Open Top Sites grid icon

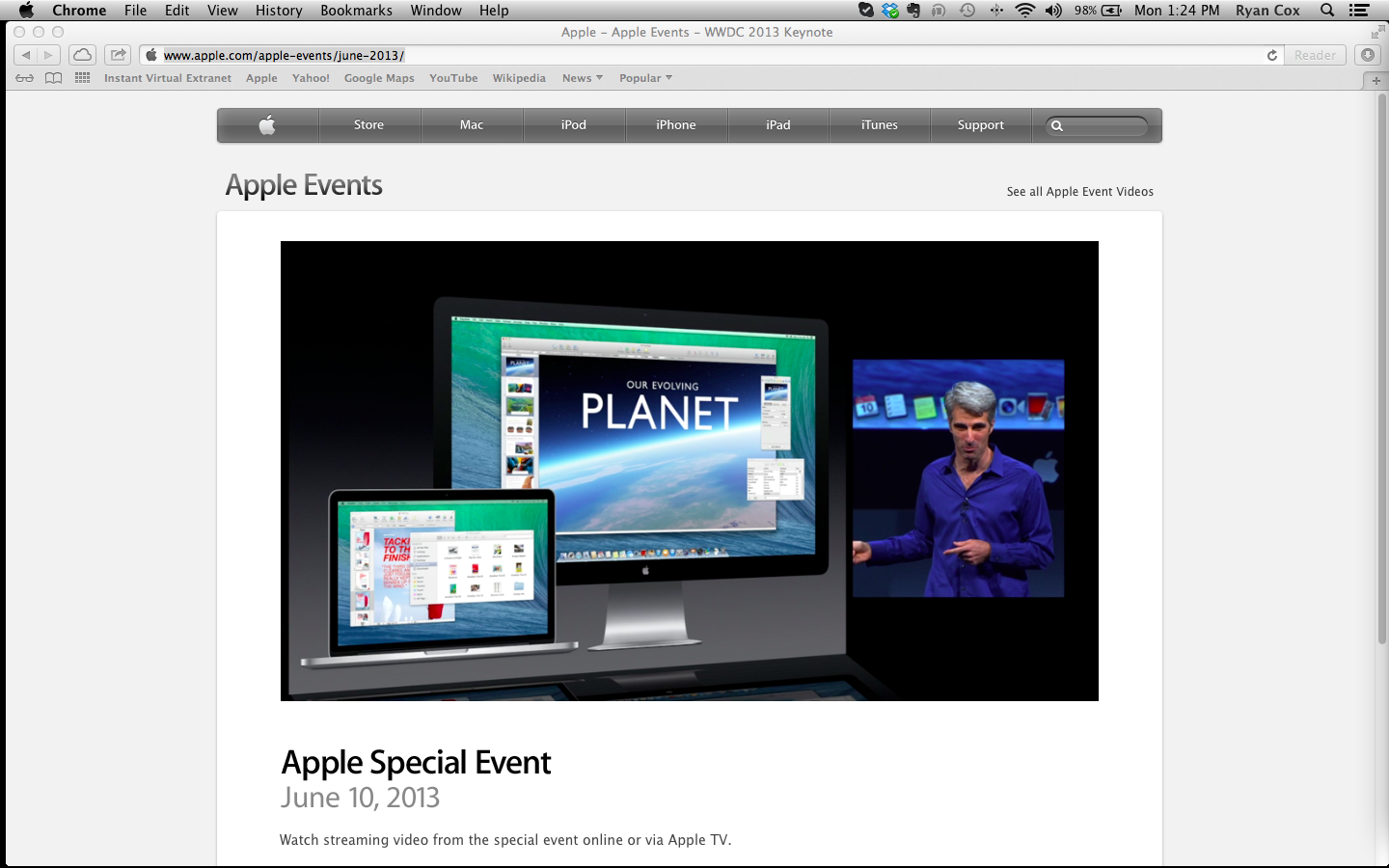[83, 78]
